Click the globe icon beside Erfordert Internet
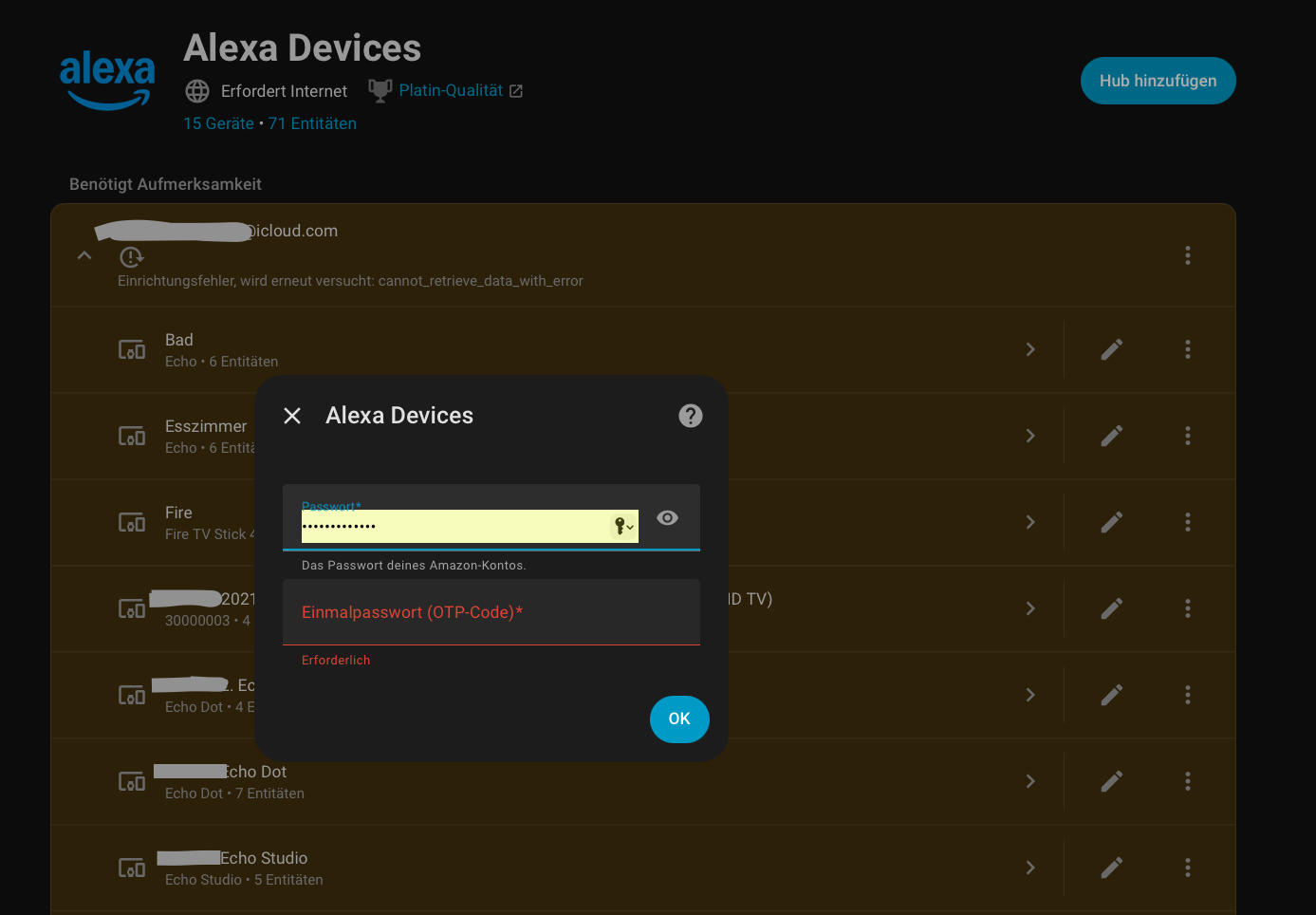Screen dimensions: 1316x915 (x=197, y=91)
